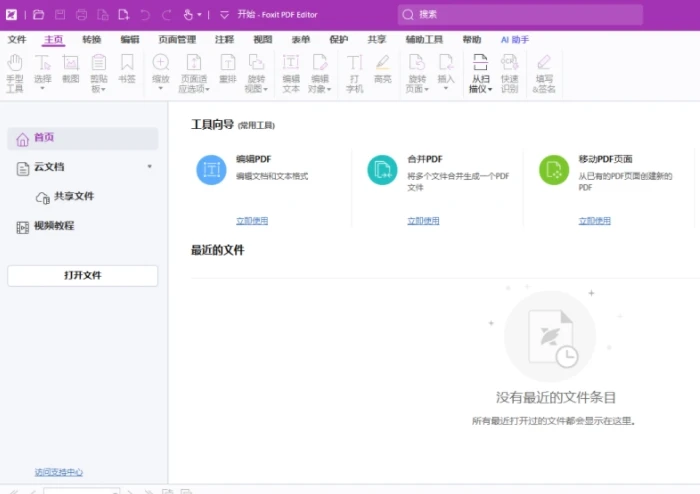Image resolution: width=700 pixels, height=494 pixels.
Task: Expand the 云文档 arrow in sidebar
Action: pos(150,166)
